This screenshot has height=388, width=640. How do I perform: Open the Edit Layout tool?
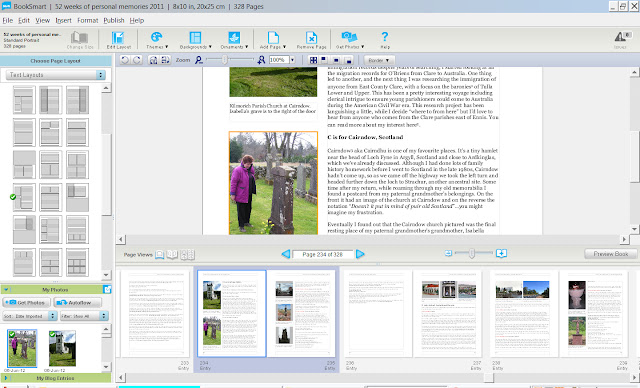(118, 40)
